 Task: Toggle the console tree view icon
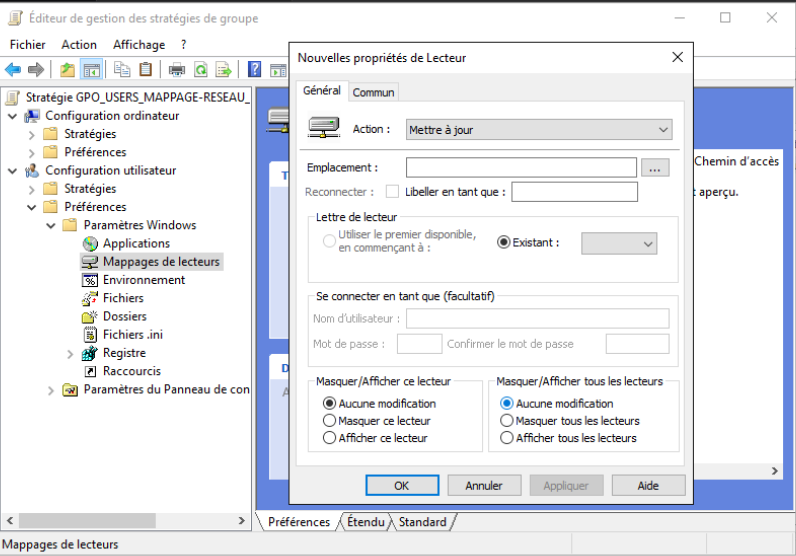coord(92,70)
